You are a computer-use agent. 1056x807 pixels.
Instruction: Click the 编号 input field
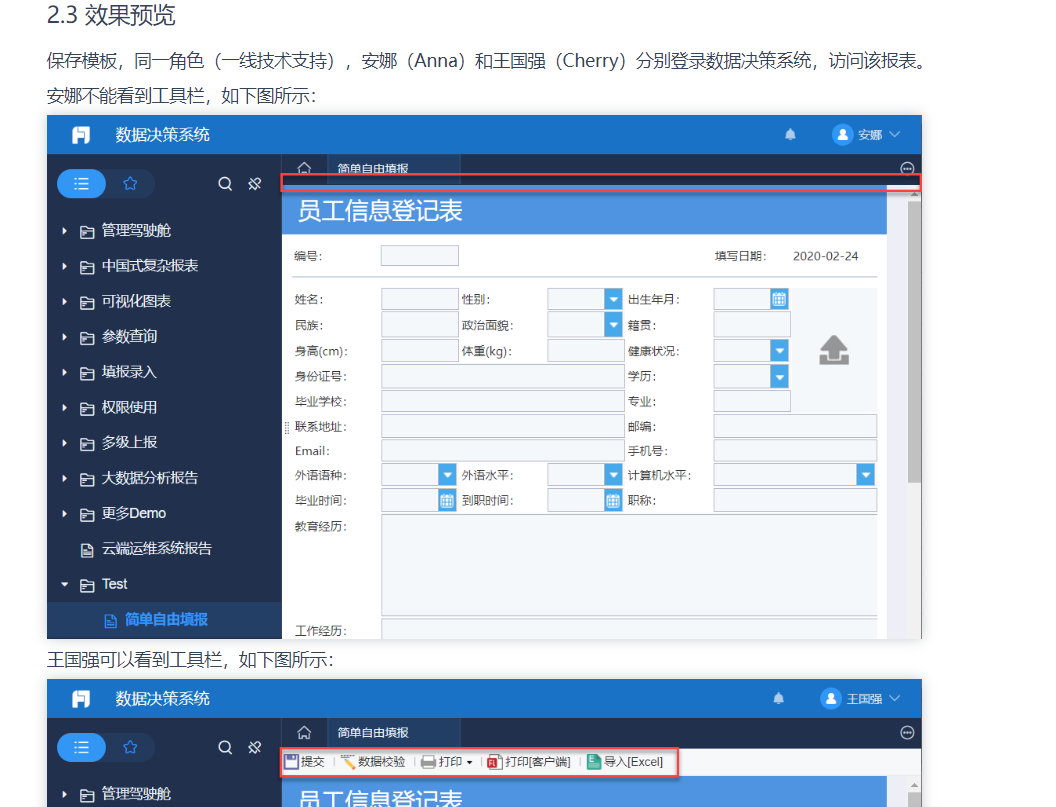(420, 256)
